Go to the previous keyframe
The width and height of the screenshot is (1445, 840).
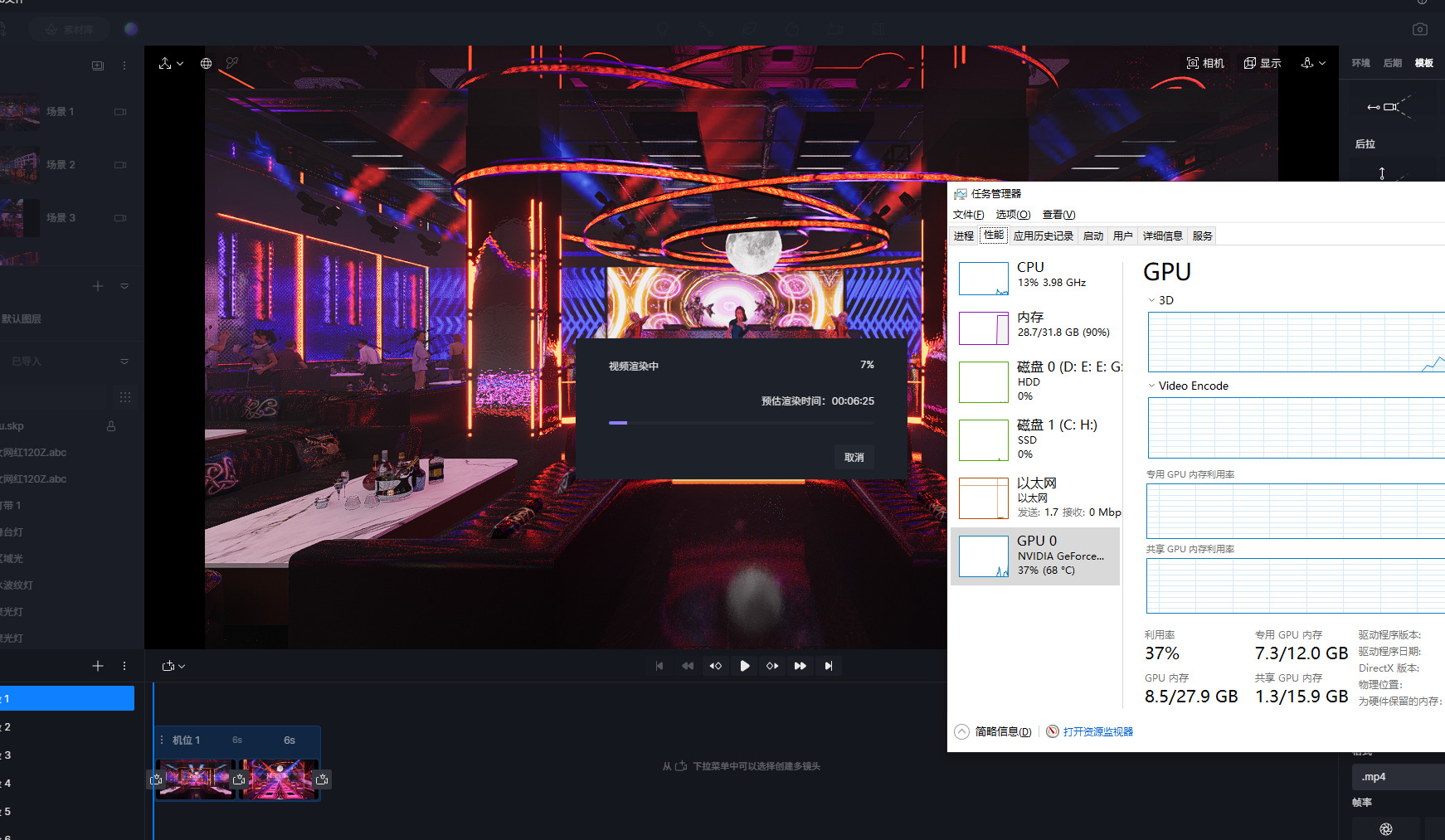tap(716, 666)
